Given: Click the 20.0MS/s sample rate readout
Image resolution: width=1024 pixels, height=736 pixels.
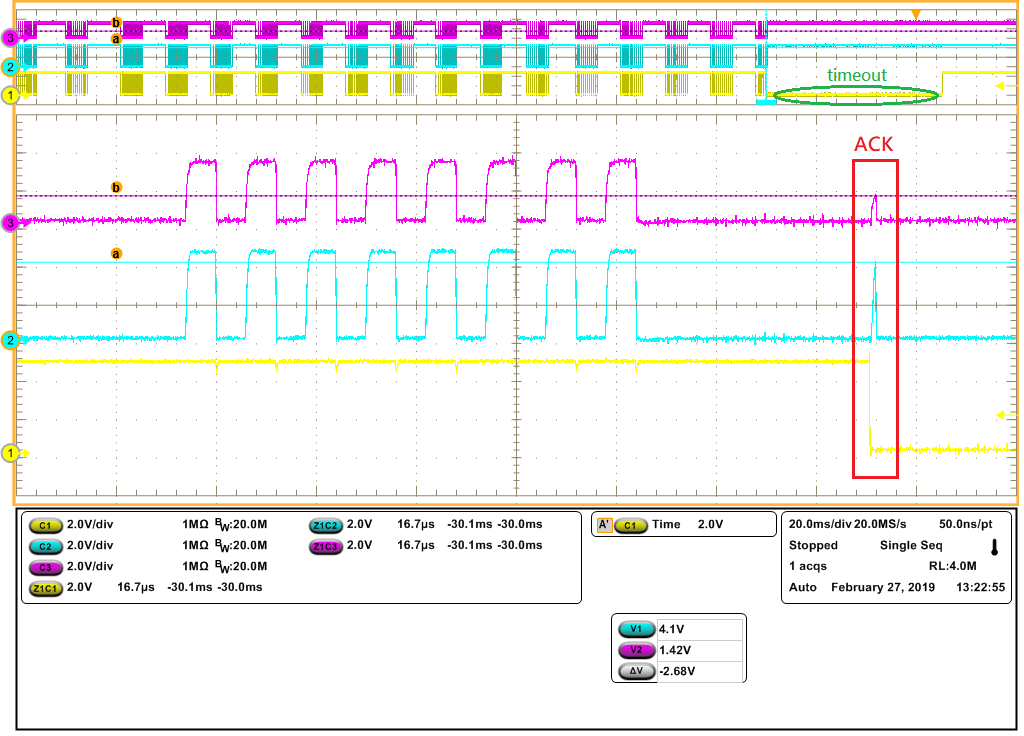Looking at the screenshot, I should pos(880,524).
